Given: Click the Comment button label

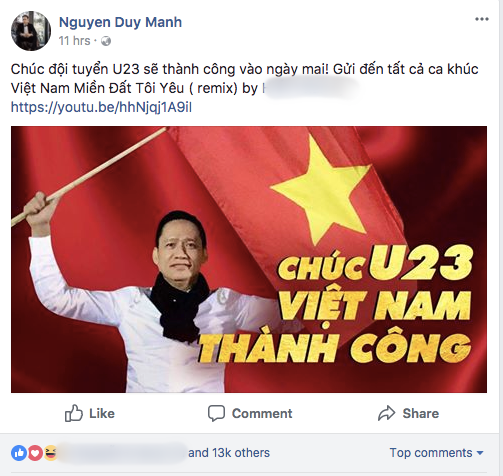Looking at the screenshot, I should tap(262, 414).
